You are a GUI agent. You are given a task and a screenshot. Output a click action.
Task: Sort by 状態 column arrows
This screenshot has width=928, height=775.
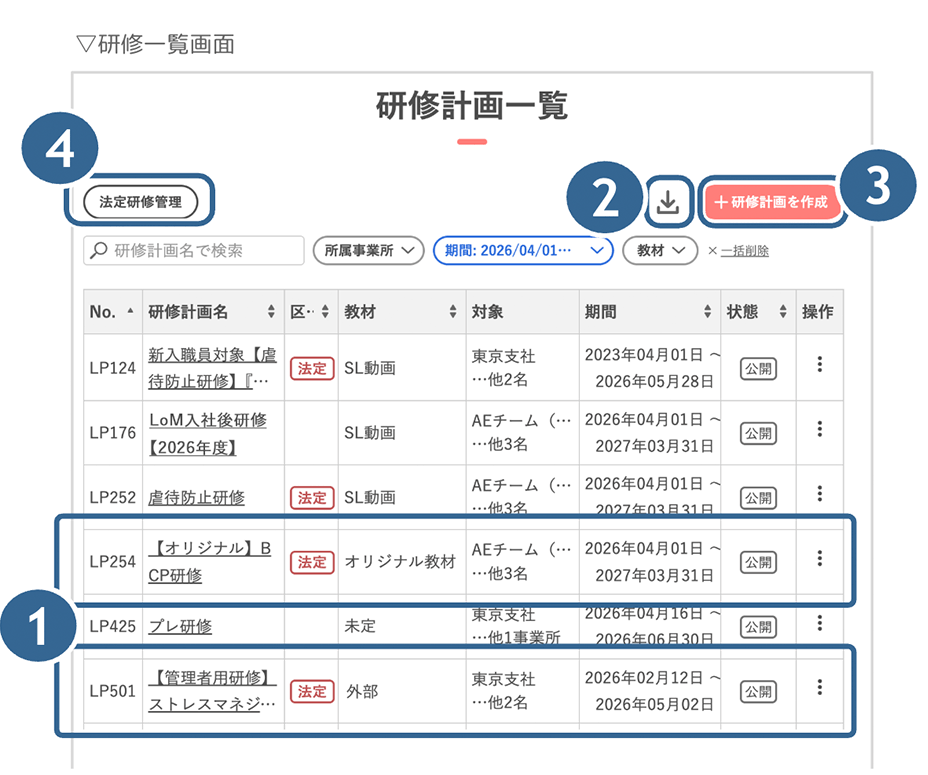[783, 311]
